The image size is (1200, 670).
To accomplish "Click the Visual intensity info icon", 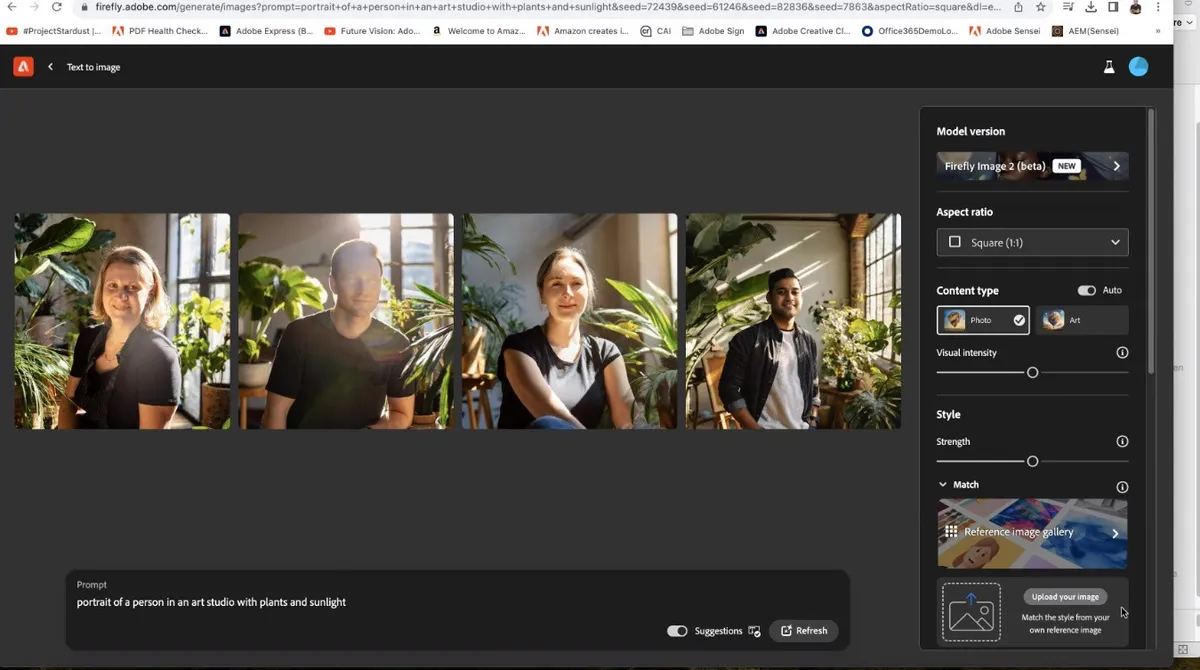I will (1122, 353).
